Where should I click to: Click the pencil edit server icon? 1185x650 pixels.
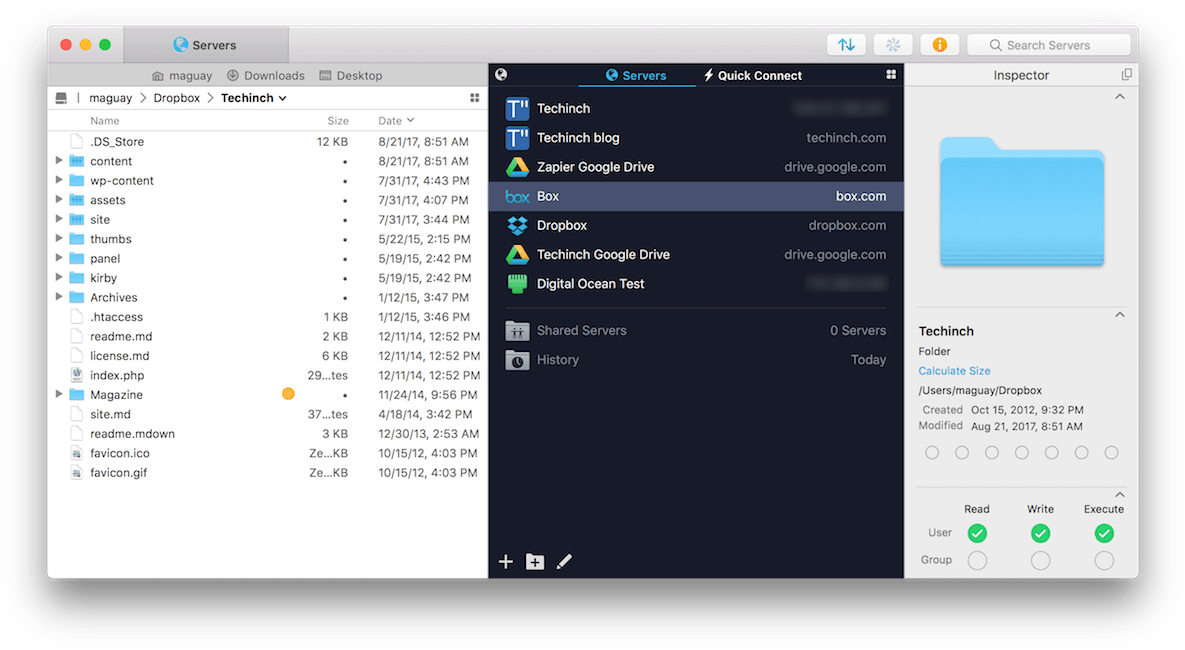[564, 562]
